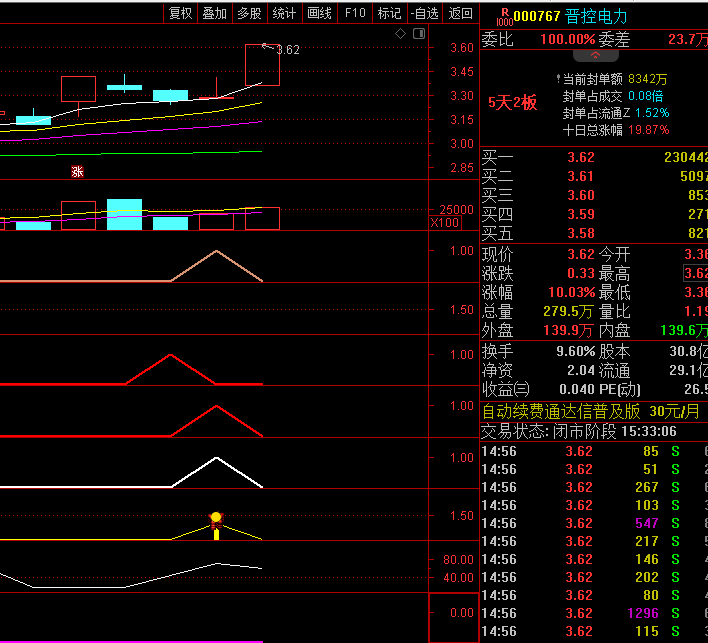The height and width of the screenshot is (643, 708).
Task: Click the latest candlestick labeled 3.62
Action: click(x=262, y=65)
